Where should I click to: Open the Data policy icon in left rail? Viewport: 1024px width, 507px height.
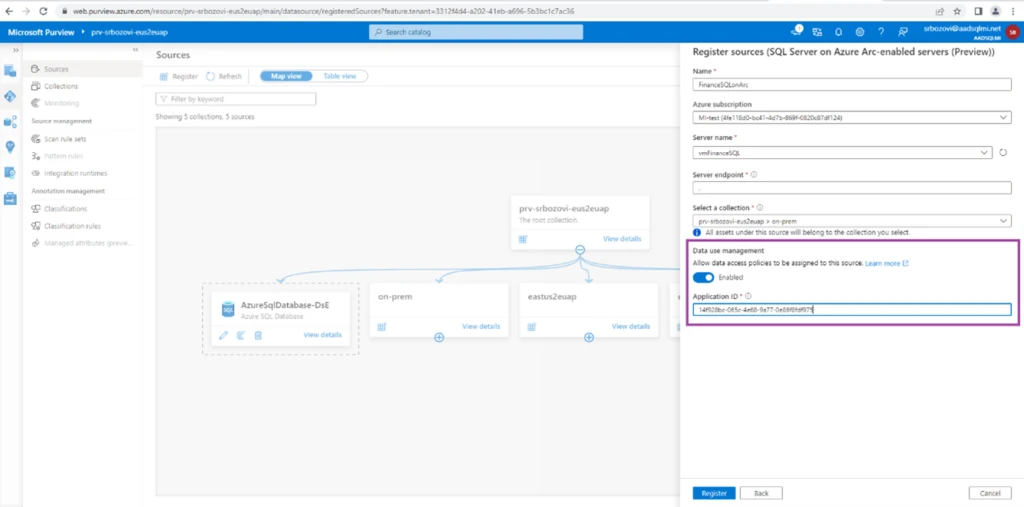[x=10, y=172]
